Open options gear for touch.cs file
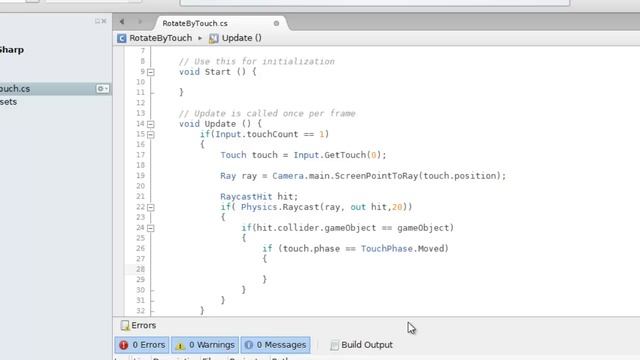The height and width of the screenshot is (360, 640). coord(102,89)
